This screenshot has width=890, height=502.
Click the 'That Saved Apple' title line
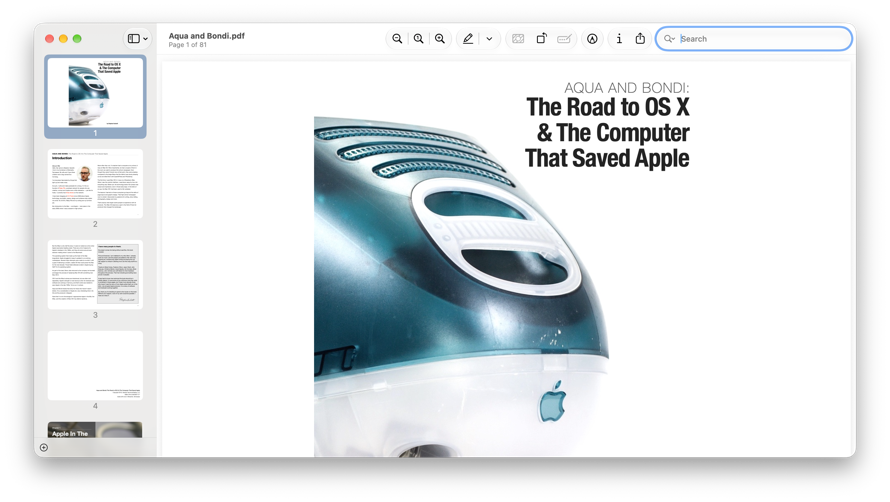607,158
